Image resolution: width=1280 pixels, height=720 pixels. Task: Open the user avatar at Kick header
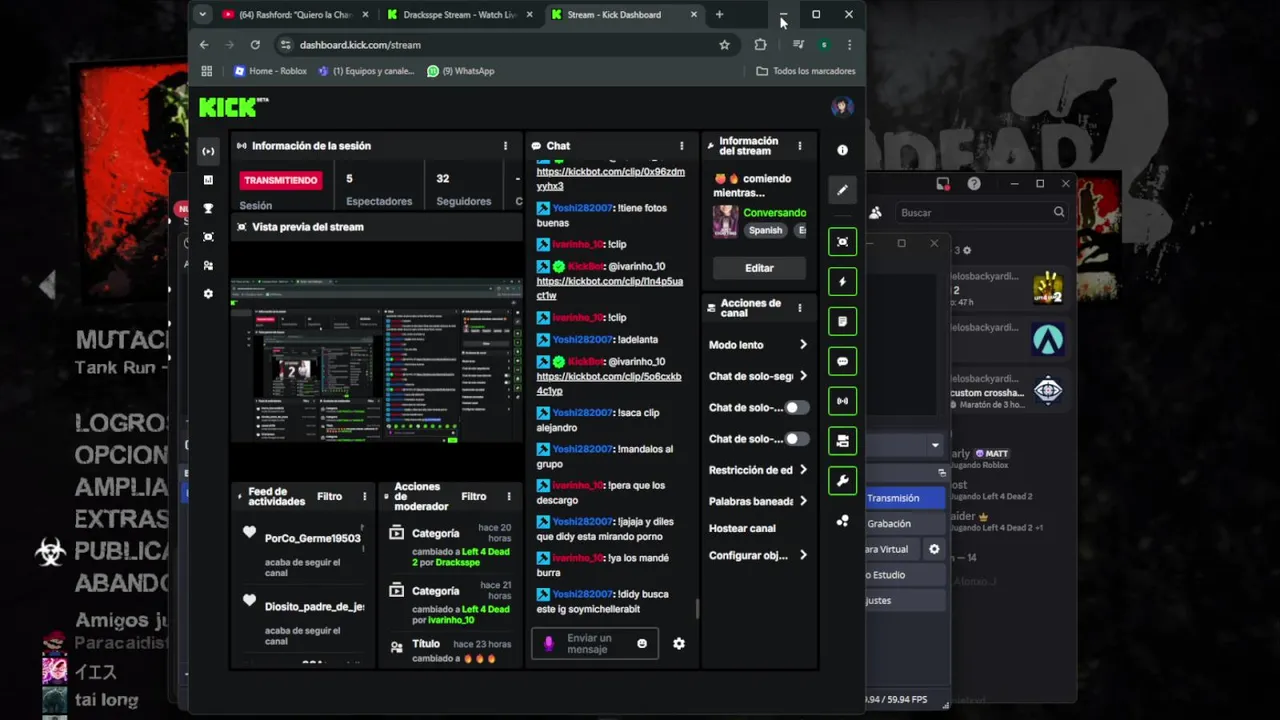point(842,107)
